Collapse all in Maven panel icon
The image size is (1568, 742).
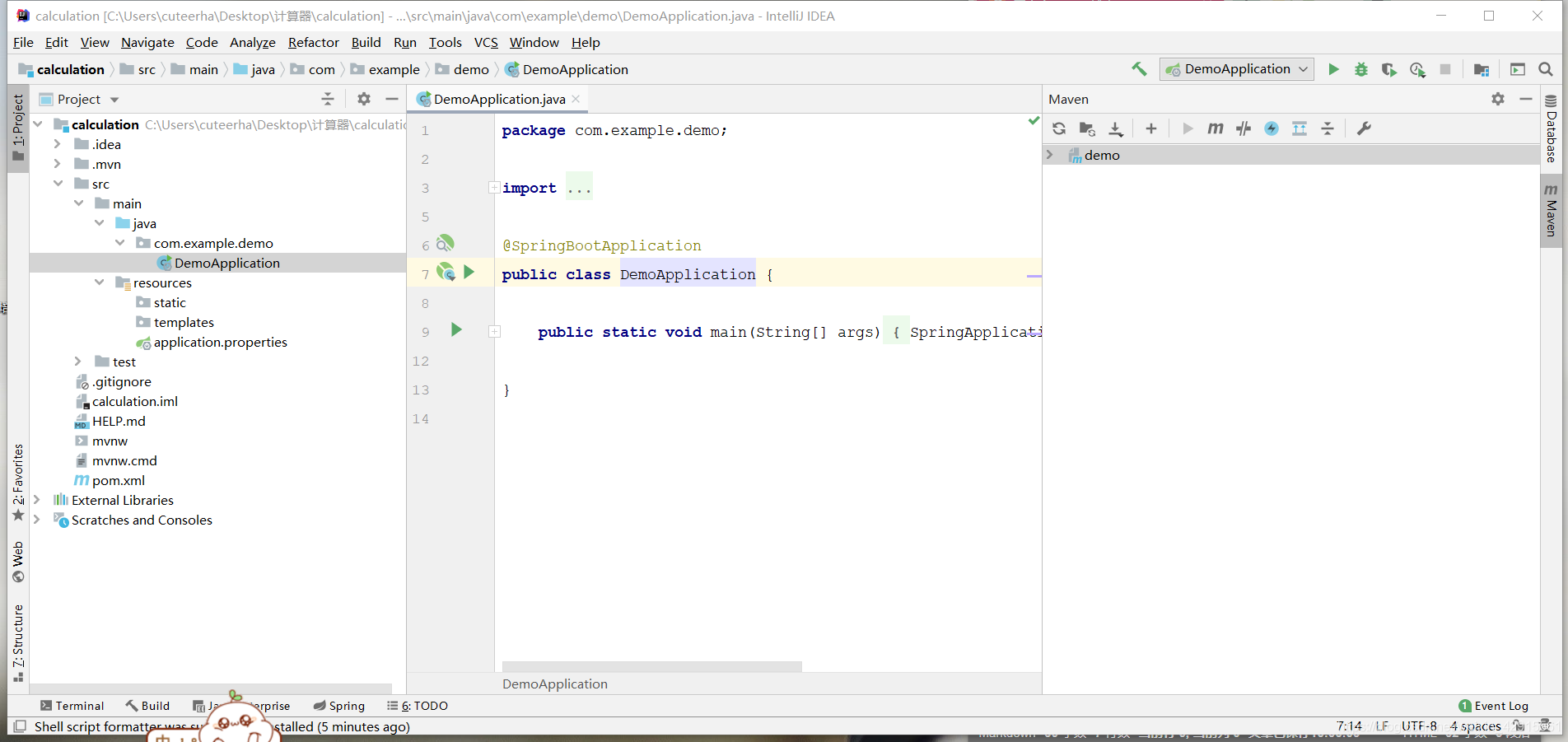(x=1328, y=128)
